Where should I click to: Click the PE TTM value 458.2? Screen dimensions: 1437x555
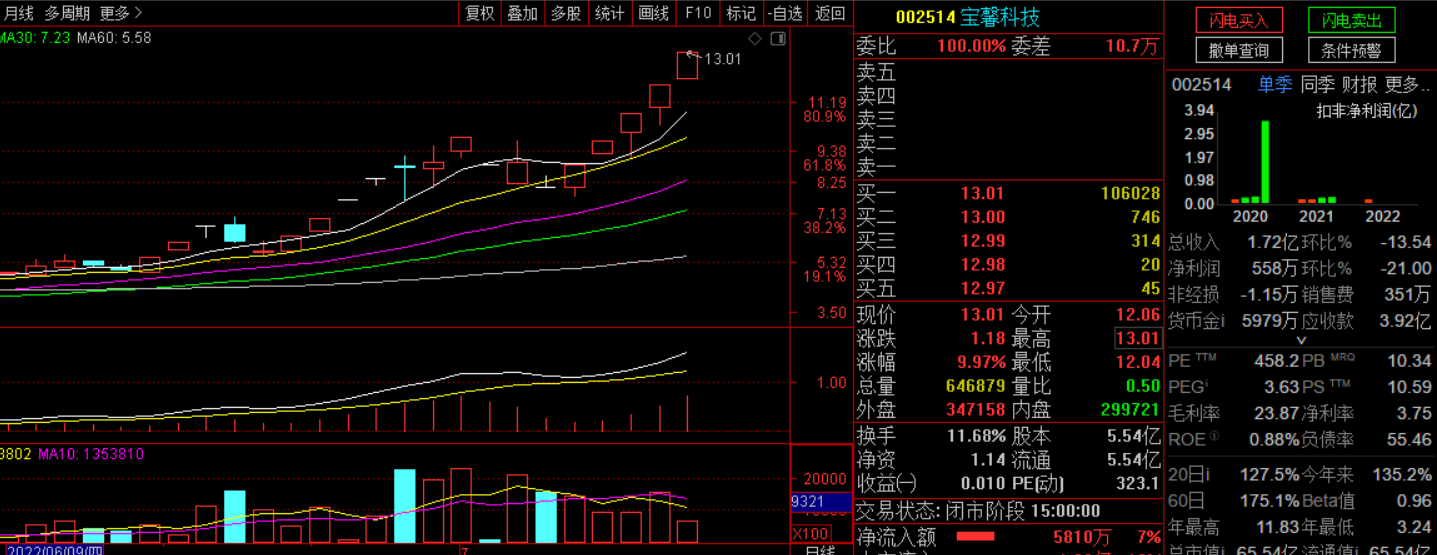(1279, 360)
